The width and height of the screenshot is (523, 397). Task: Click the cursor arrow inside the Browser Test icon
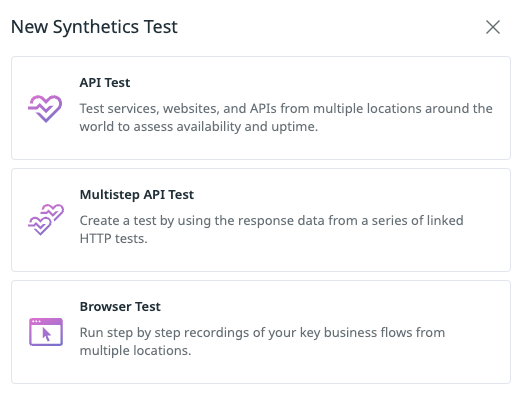[46, 335]
